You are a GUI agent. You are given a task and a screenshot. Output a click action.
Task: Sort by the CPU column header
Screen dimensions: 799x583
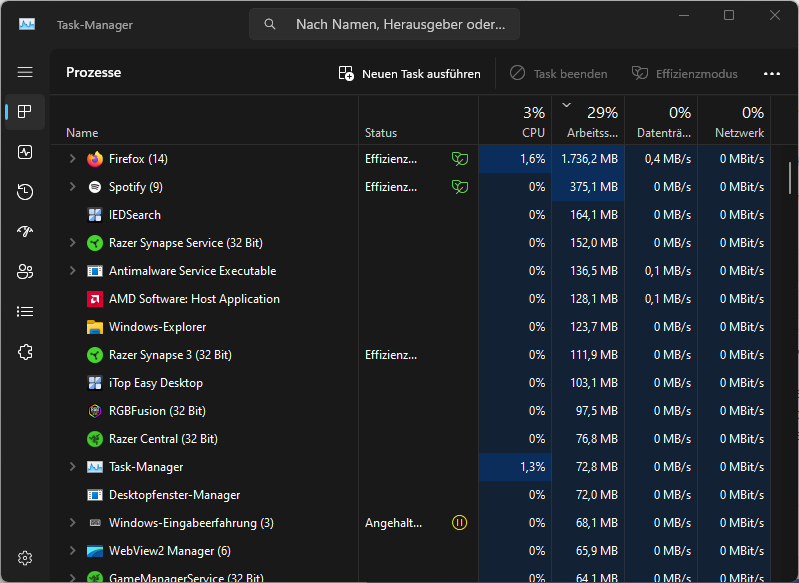tap(515, 120)
